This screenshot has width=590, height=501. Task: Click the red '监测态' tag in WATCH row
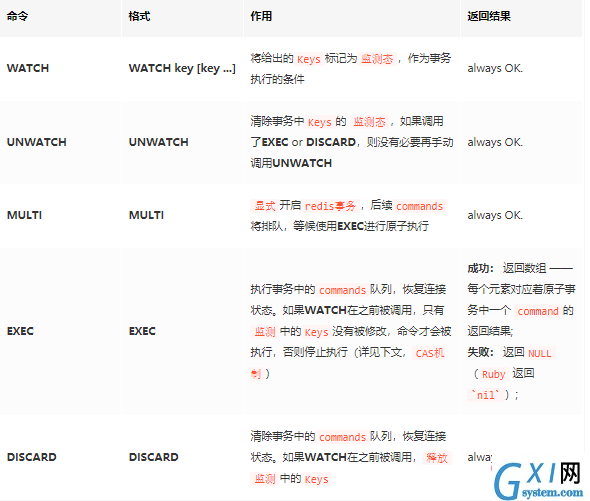[x=377, y=59]
